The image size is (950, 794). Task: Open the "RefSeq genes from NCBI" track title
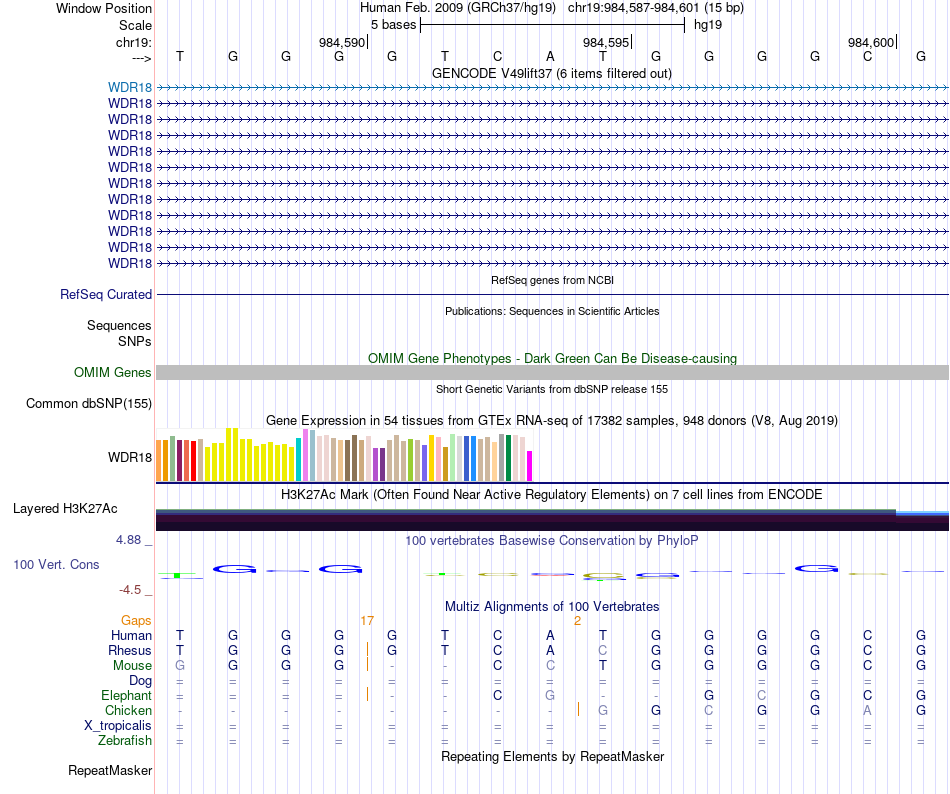tap(552, 280)
